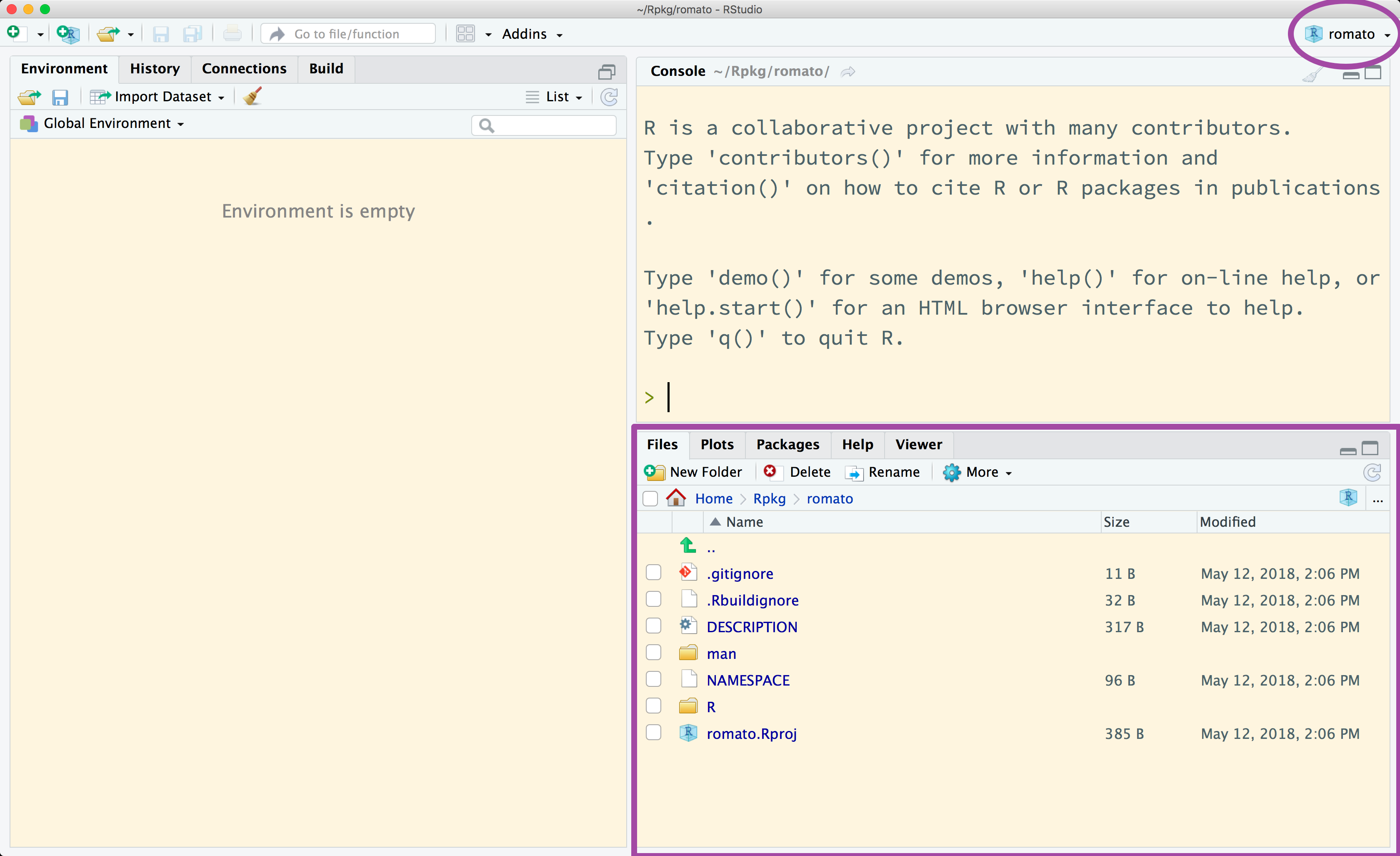Click the New Folder button

click(x=693, y=472)
